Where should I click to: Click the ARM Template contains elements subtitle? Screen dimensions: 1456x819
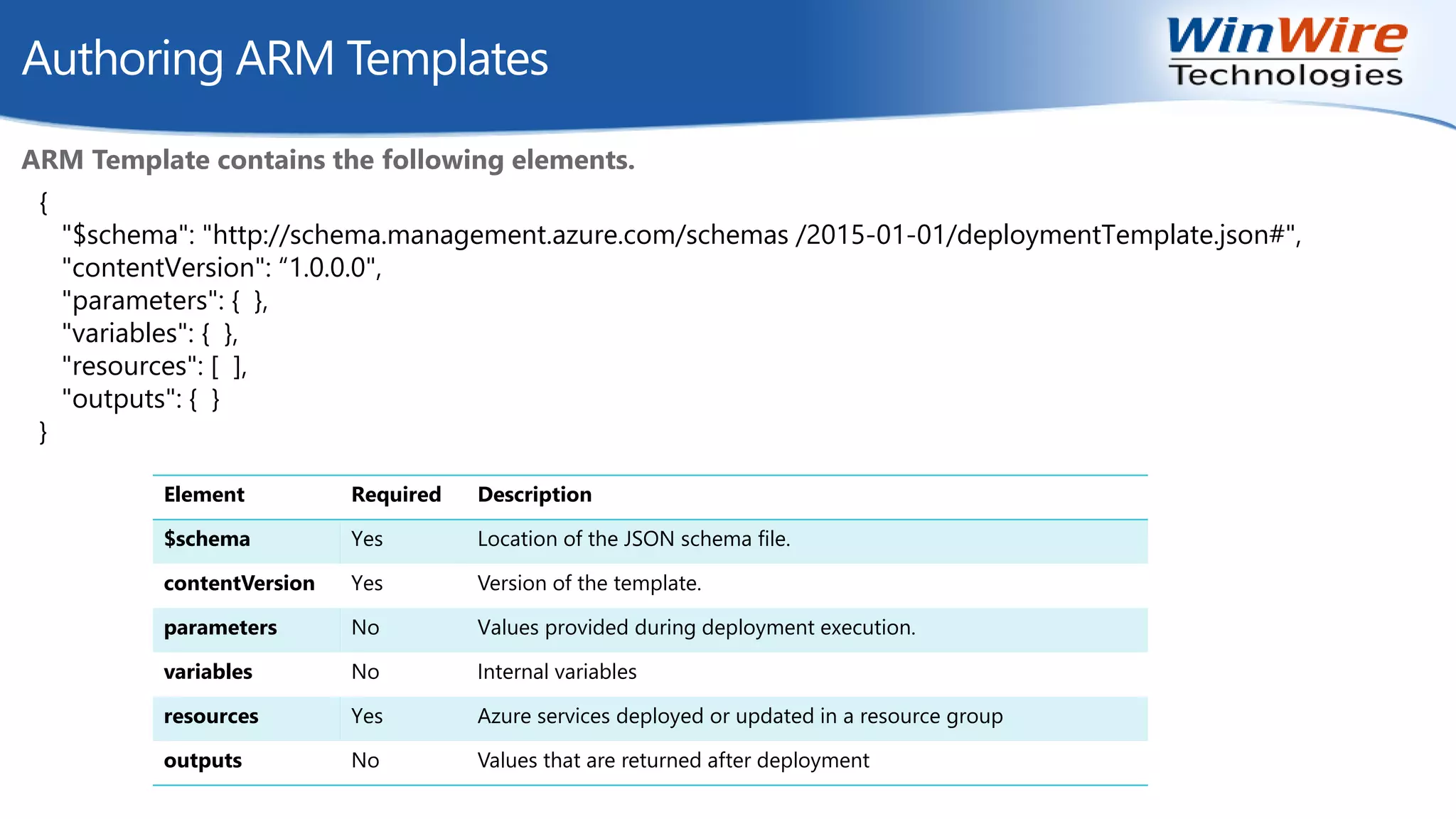328,160
